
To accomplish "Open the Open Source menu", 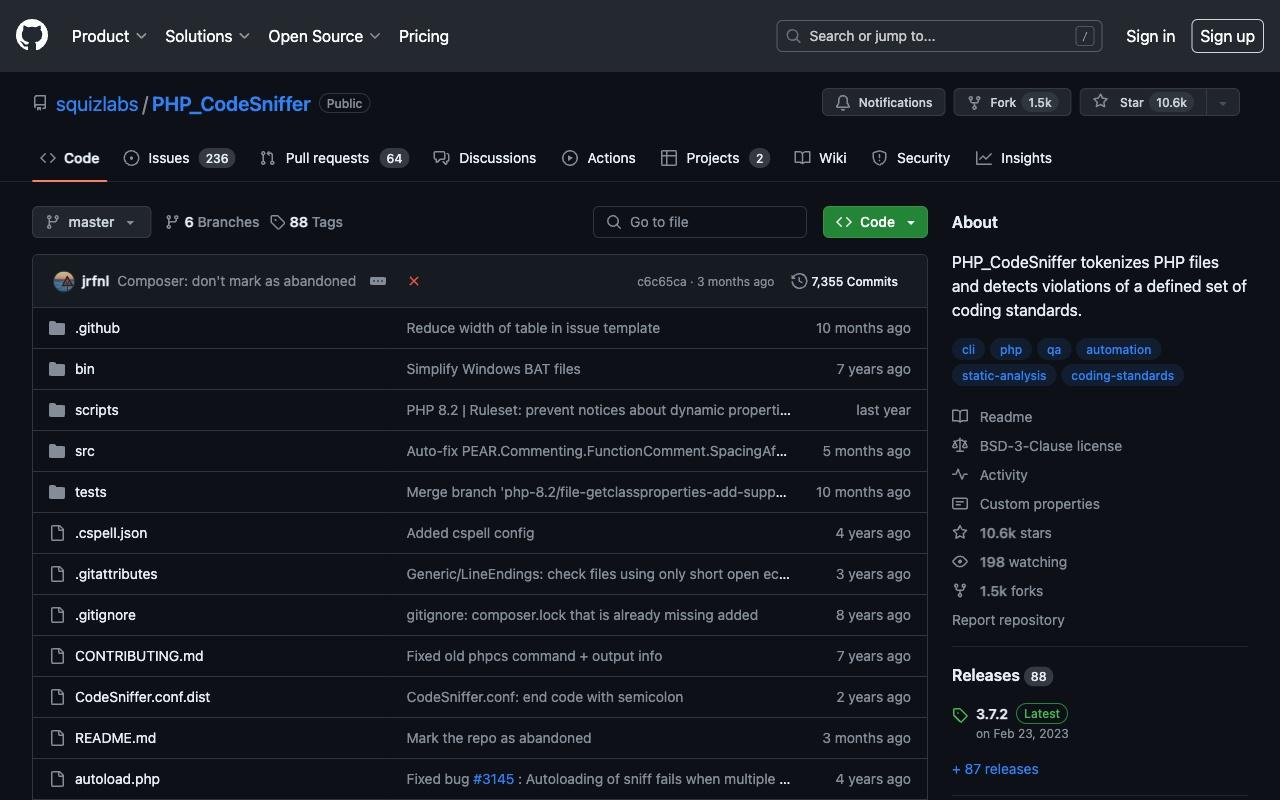I will [324, 36].
